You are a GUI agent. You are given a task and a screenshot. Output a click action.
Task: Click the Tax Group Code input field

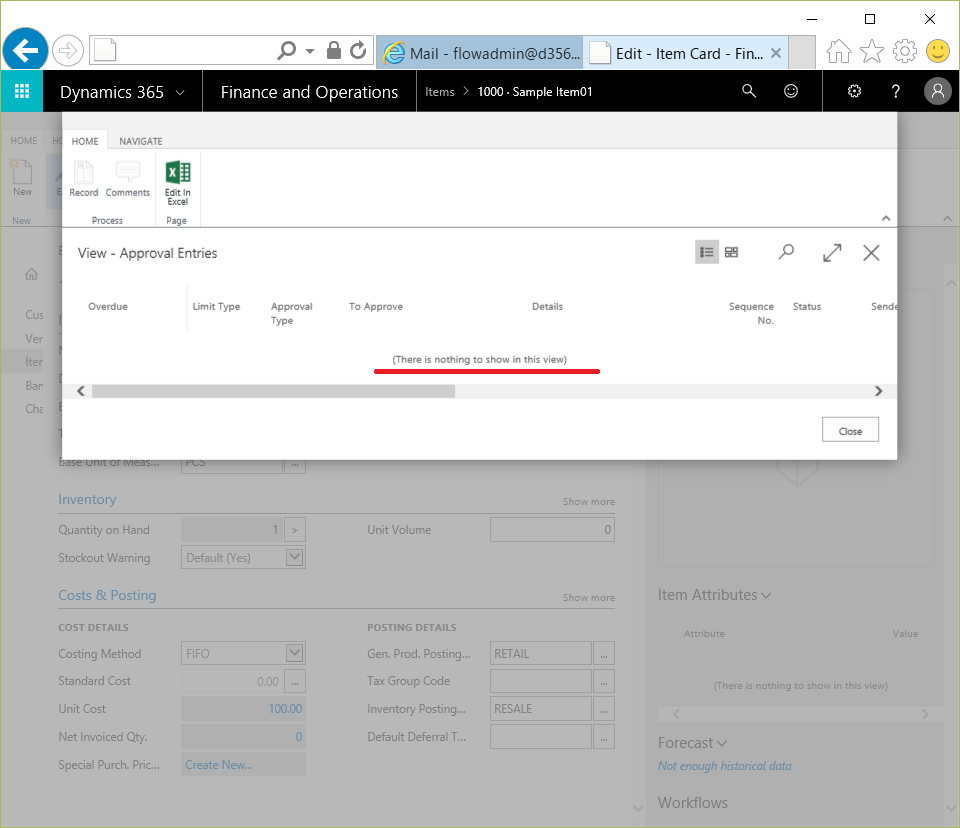(x=541, y=681)
